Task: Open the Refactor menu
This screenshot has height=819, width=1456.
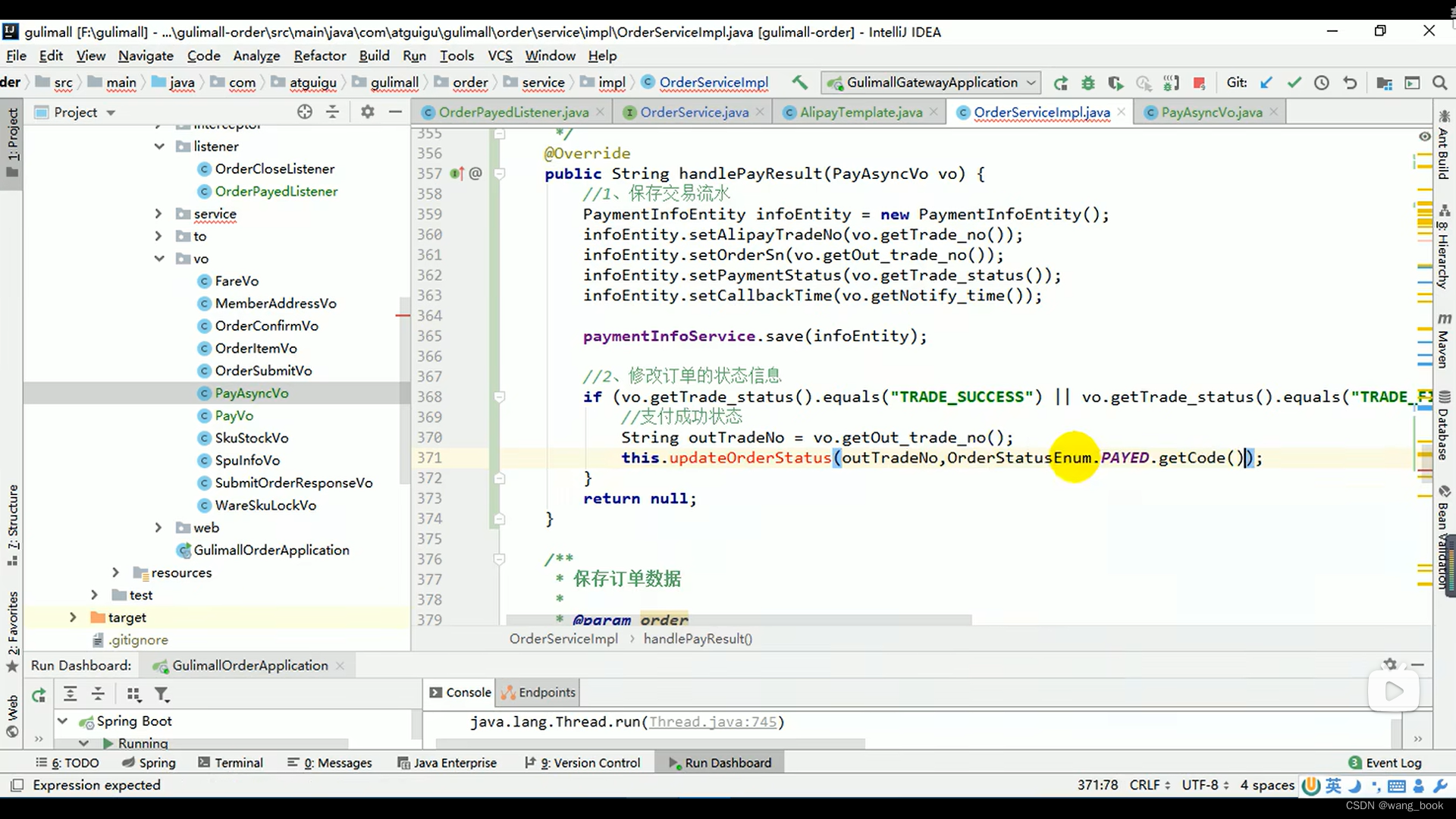Action: [320, 55]
